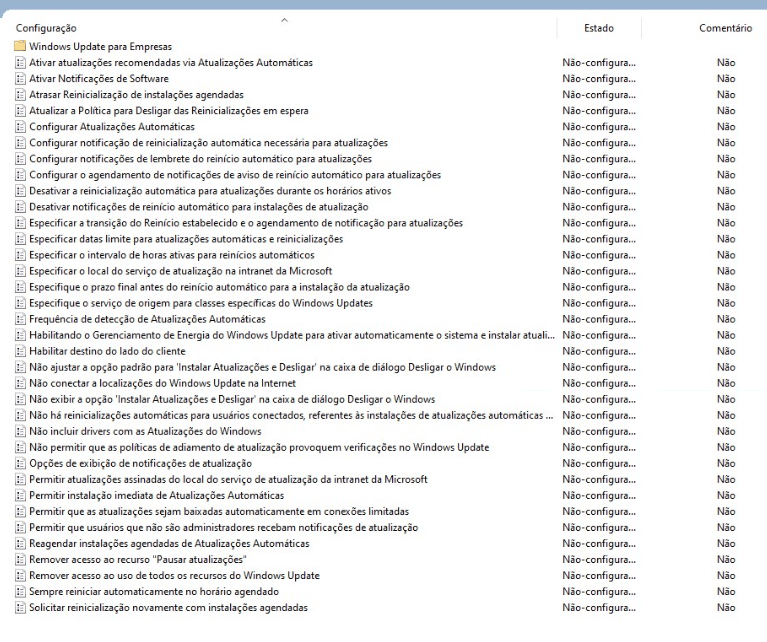Select Especificar datas limite para atualizações policy
Screen dimensions: 767x642
(x=186, y=239)
